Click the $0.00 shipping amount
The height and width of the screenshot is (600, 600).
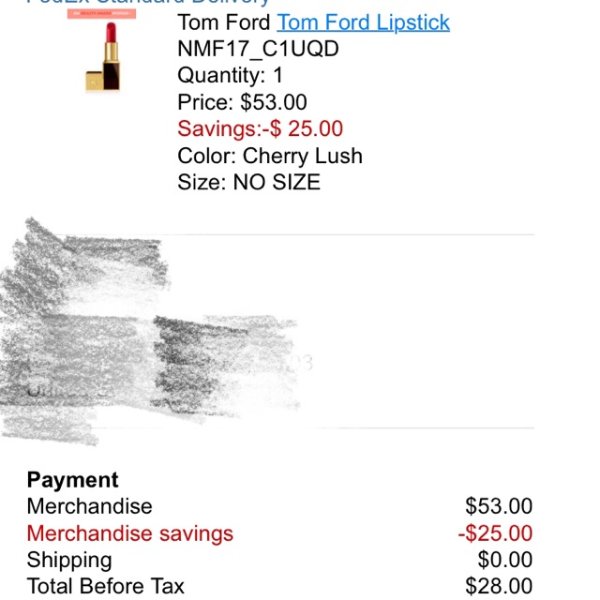pos(505,560)
